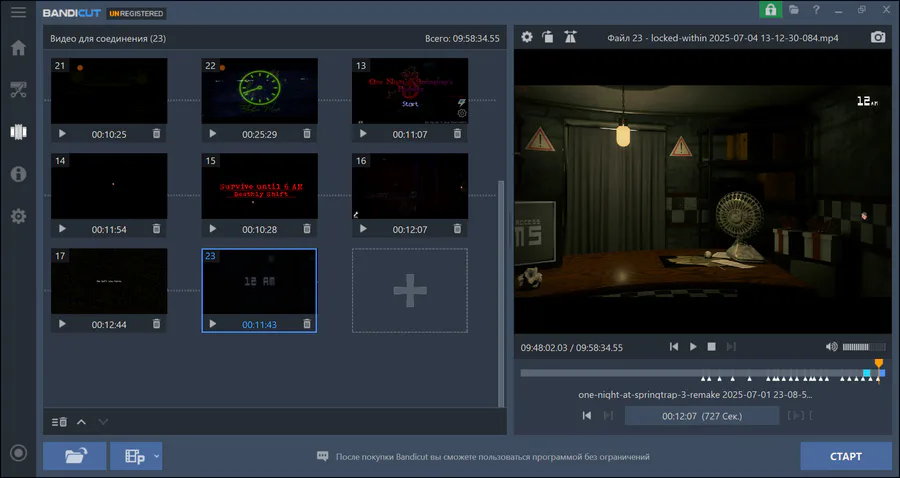Click the clip list vertical scrollbar
Viewport: 900px width, 478px height.
click(x=501, y=293)
